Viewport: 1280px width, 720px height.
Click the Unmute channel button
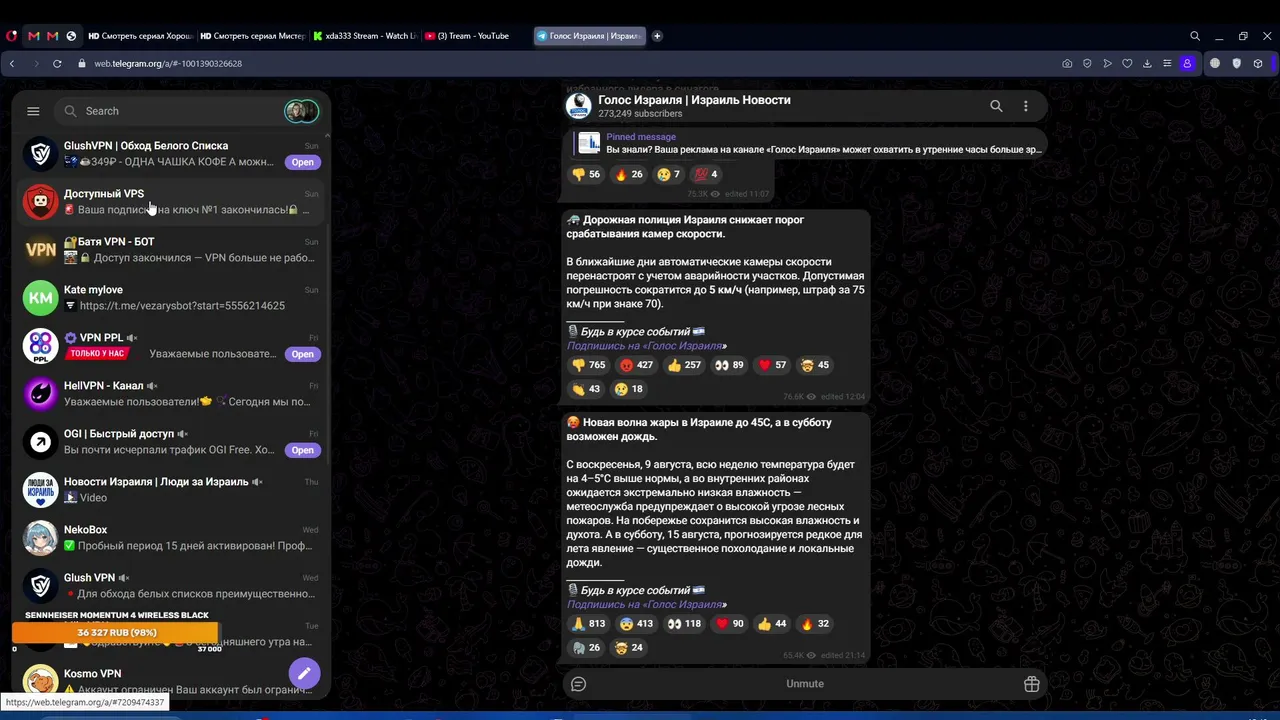pos(805,684)
